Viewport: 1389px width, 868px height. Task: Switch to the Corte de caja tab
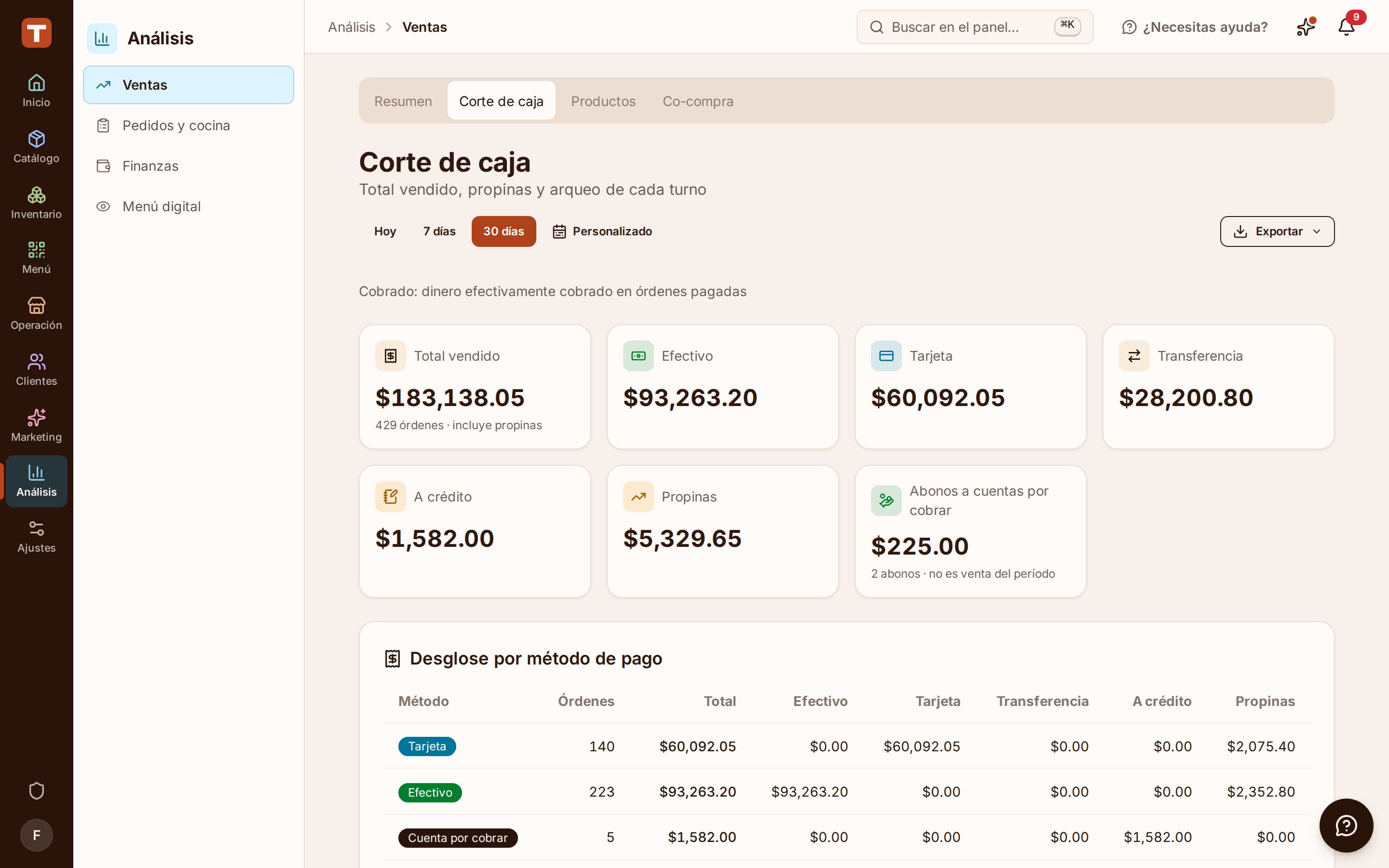(501, 101)
